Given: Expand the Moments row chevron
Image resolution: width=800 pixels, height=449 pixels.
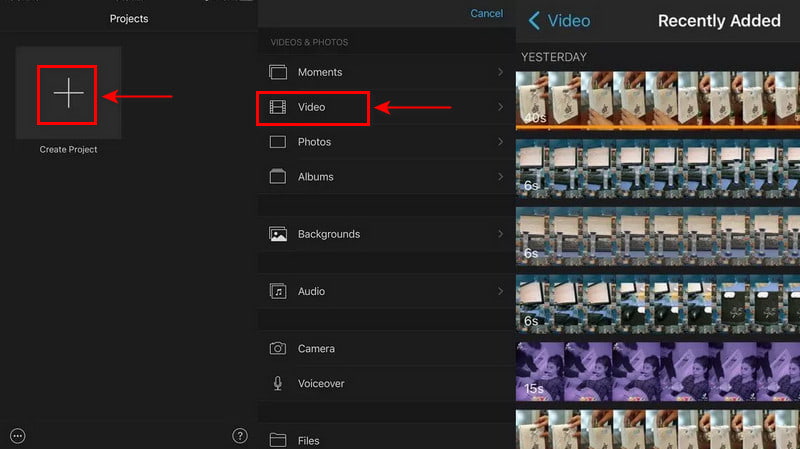Looking at the screenshot, I should 500,72.
